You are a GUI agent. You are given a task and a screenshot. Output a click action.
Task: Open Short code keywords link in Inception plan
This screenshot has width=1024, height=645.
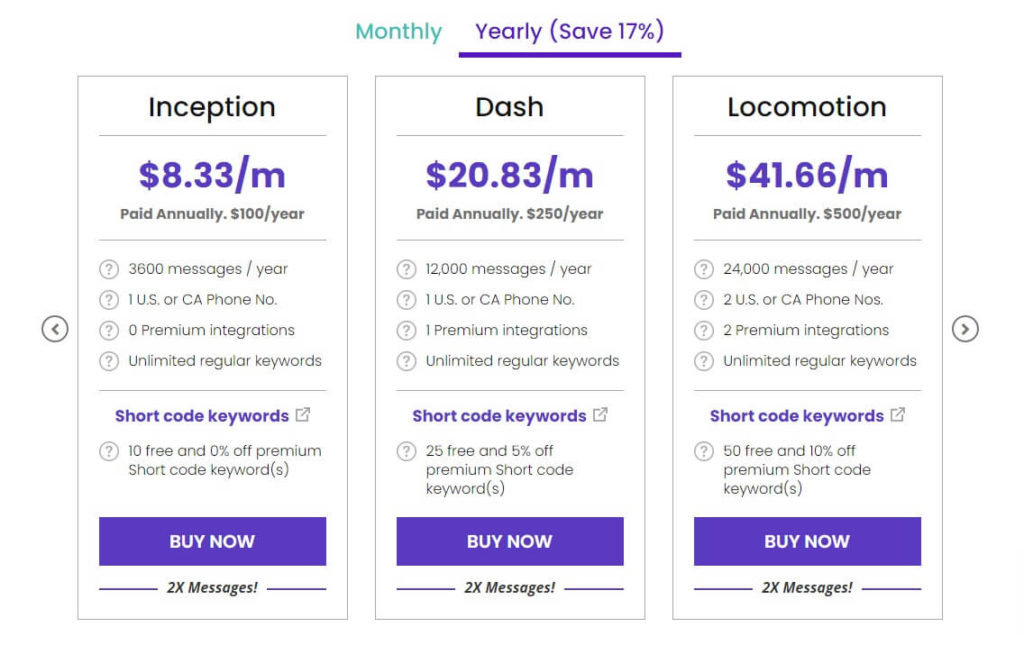[x=202, y=416]
